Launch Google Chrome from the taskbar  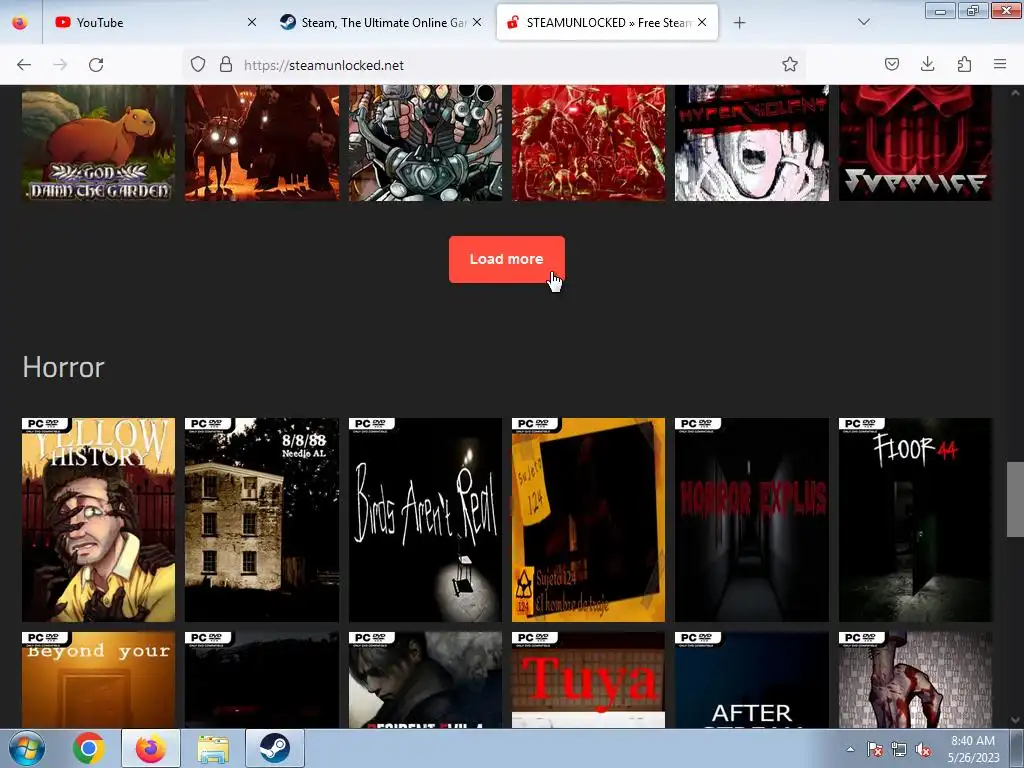pos(89,748)
